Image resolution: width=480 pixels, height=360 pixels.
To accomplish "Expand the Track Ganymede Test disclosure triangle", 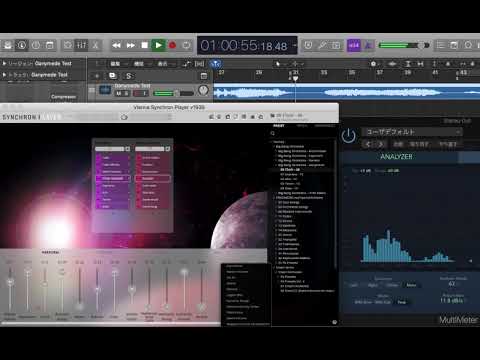I will click(4, 75).
